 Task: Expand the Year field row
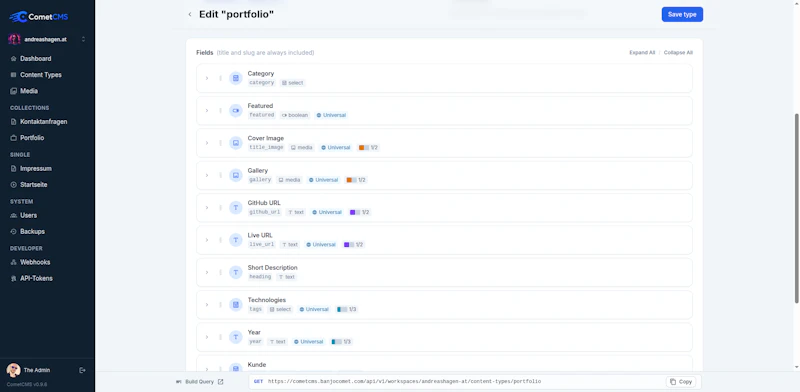pos(207,337)
